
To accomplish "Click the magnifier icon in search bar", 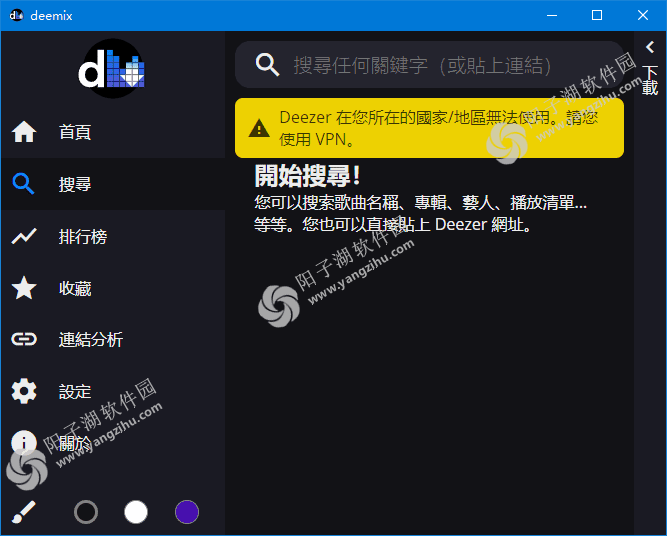I will [268, 65].
